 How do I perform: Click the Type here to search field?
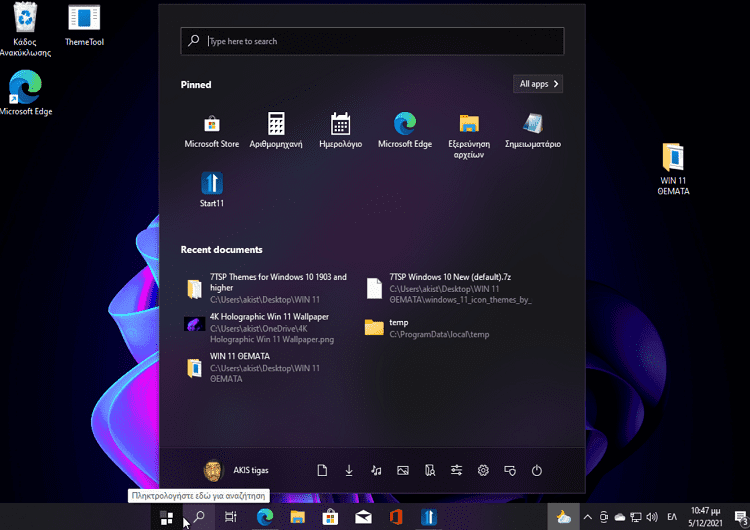pyautogui.click(x=372, y=41)
